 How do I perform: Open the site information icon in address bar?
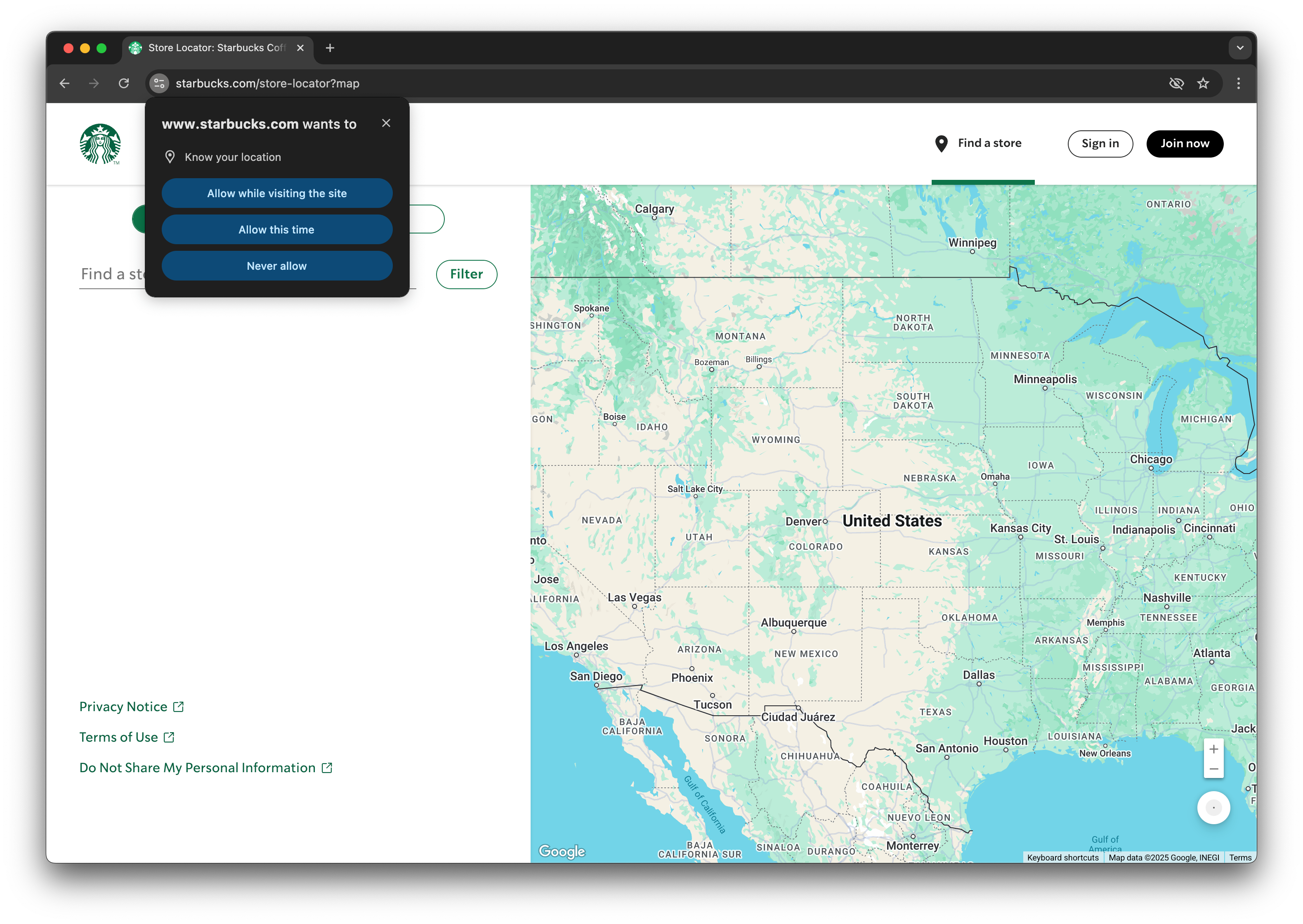(159, 84)
